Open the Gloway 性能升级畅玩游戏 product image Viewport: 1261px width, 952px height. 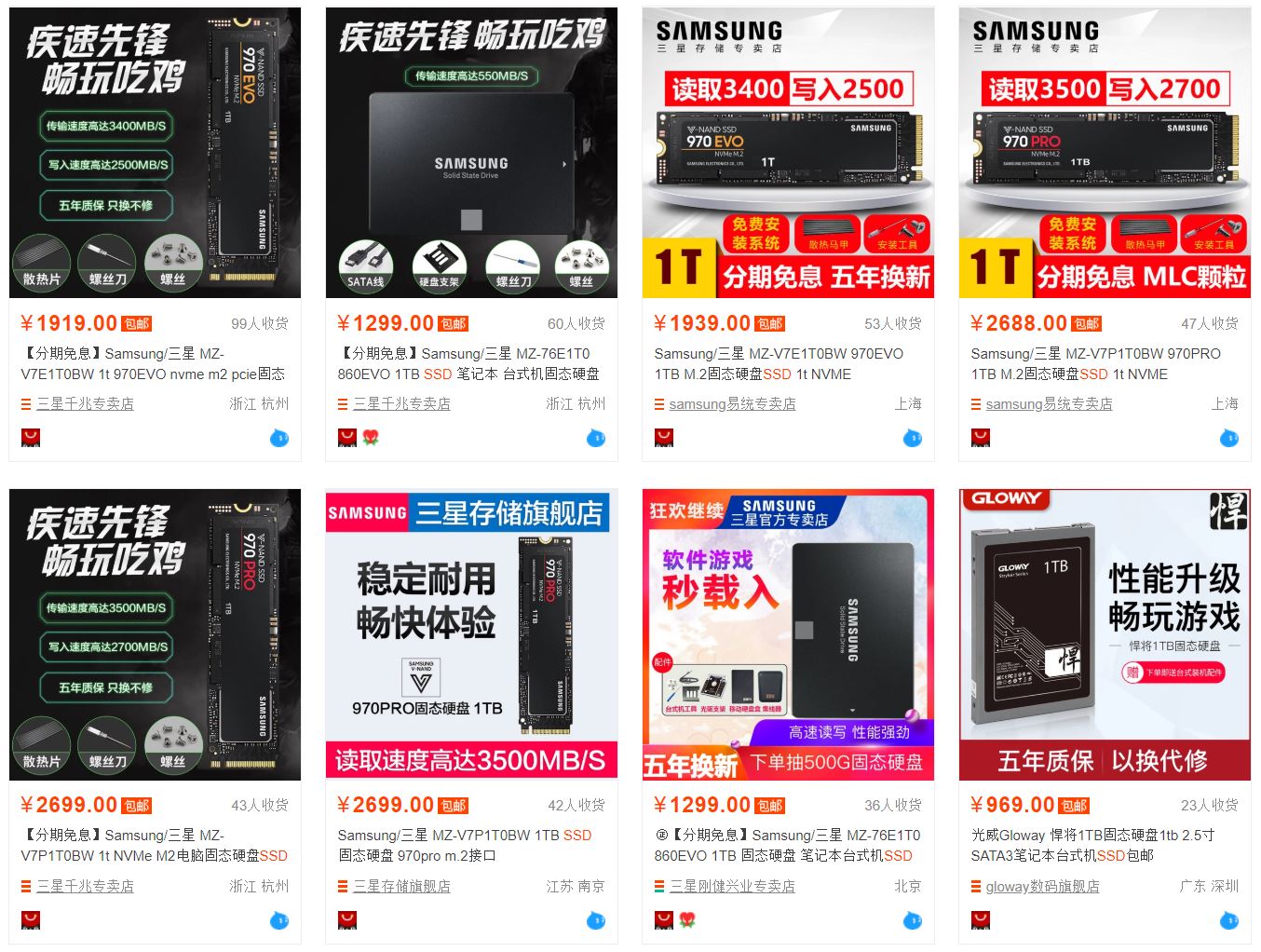pyautogui.click(x=1105, y=634)
